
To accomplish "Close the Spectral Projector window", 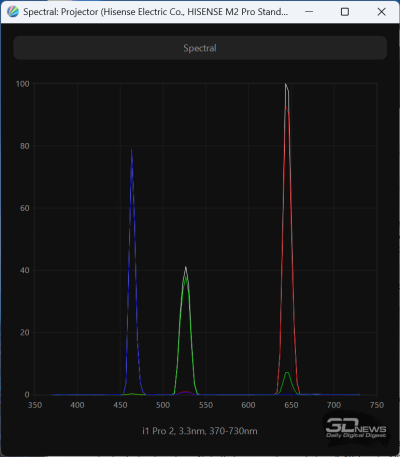I will [x=381, y=12].
